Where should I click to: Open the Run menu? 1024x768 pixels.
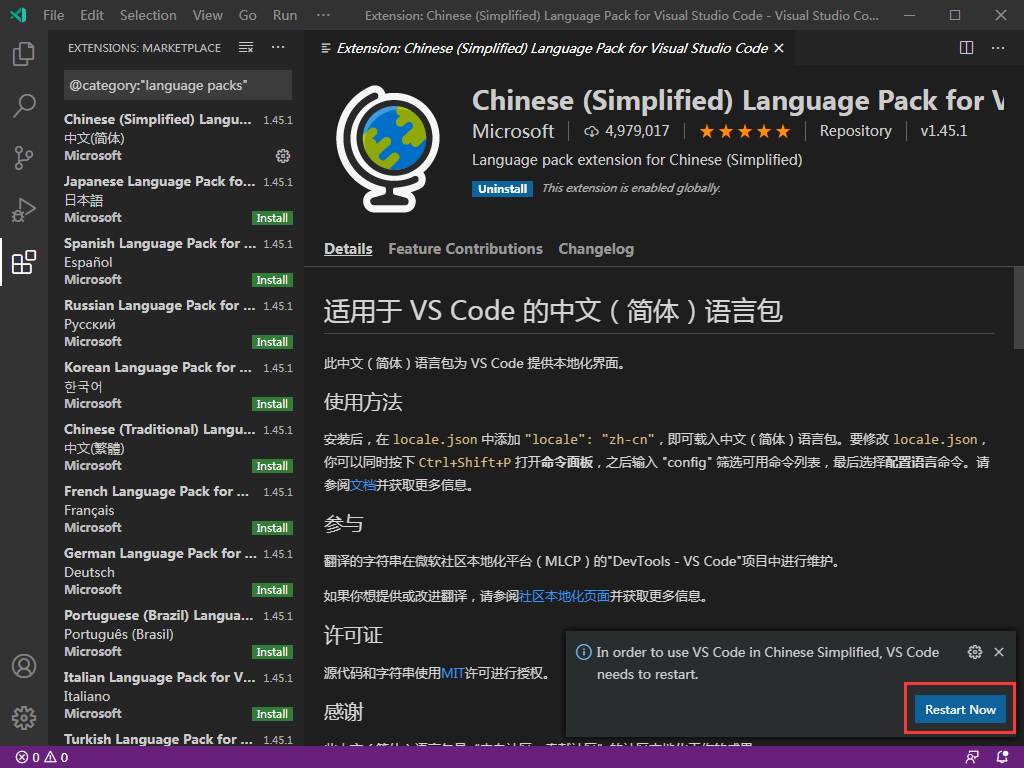point(285,15)
